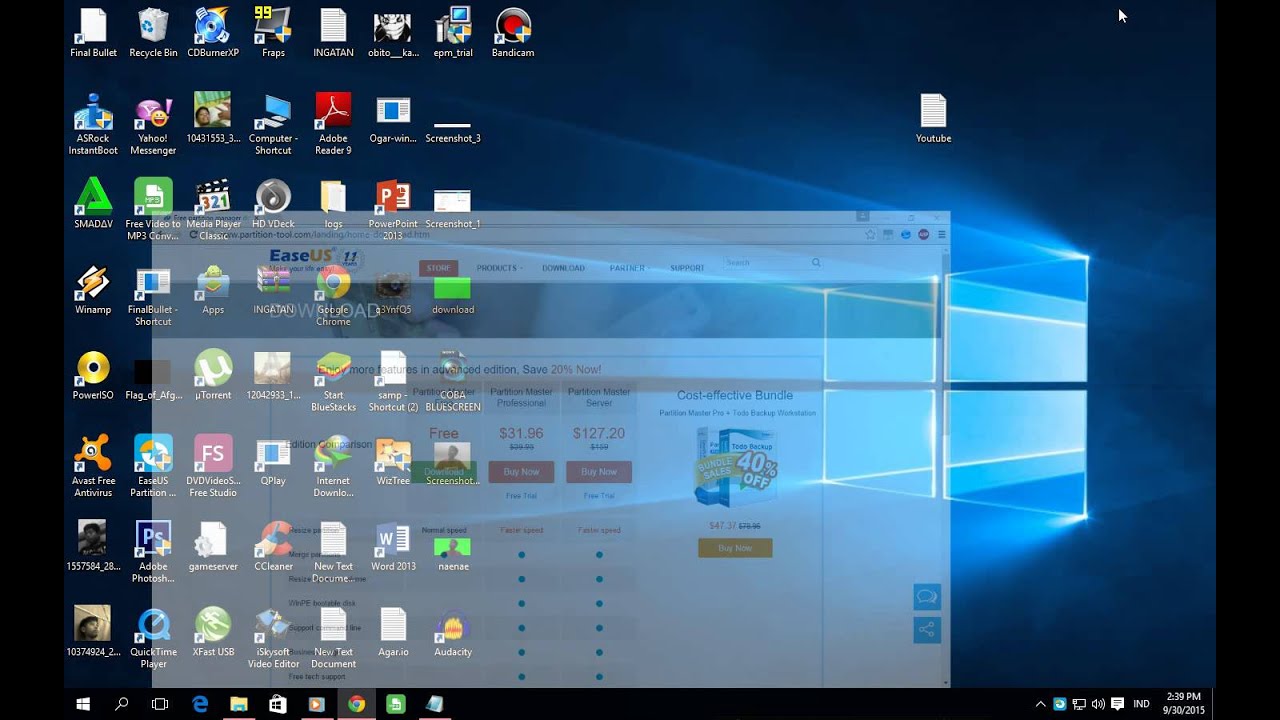Screen dimensions: 1280x720
Task: Select the Final Bullet file icon
Action: [93, 33]
